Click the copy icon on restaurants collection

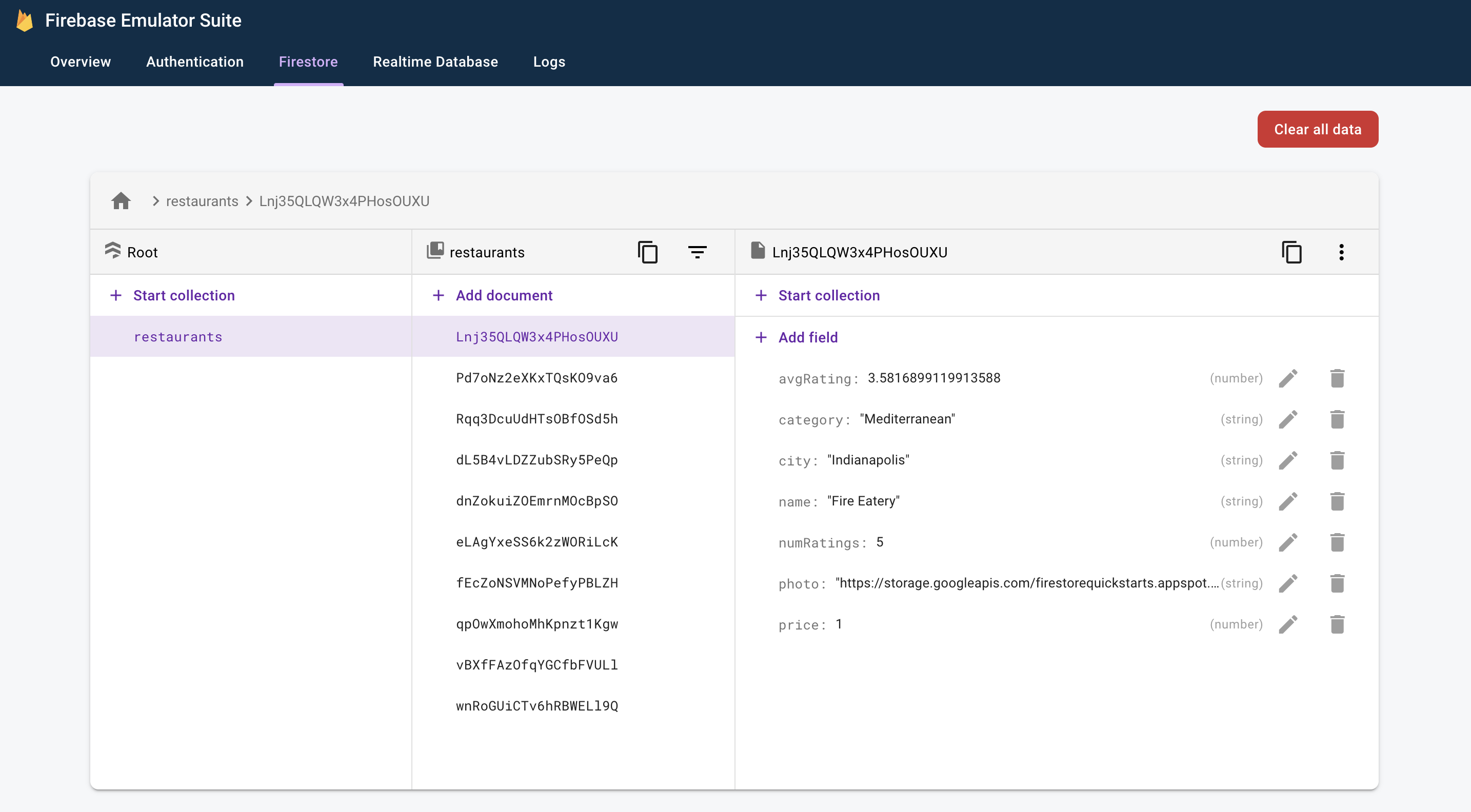pos(647,252)
